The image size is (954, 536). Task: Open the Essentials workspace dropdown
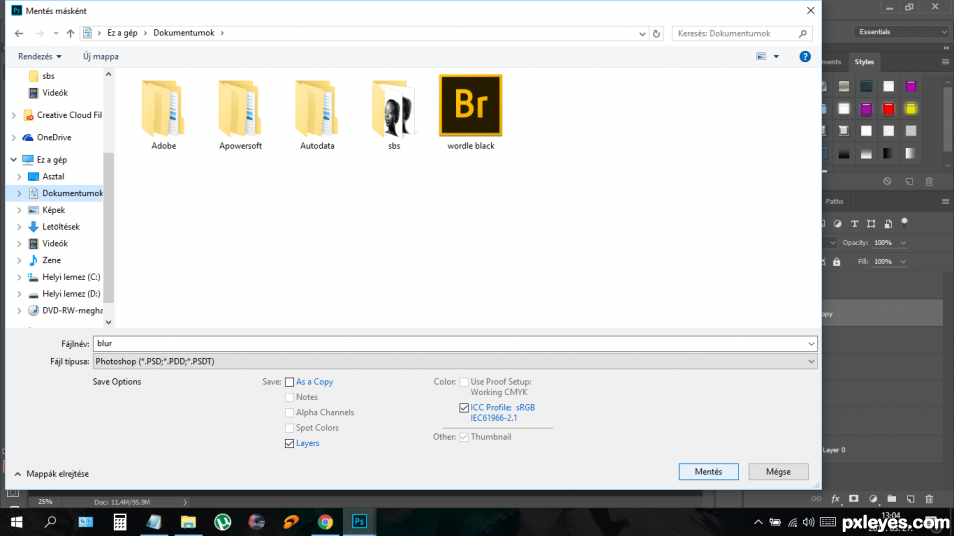[902, 32]
